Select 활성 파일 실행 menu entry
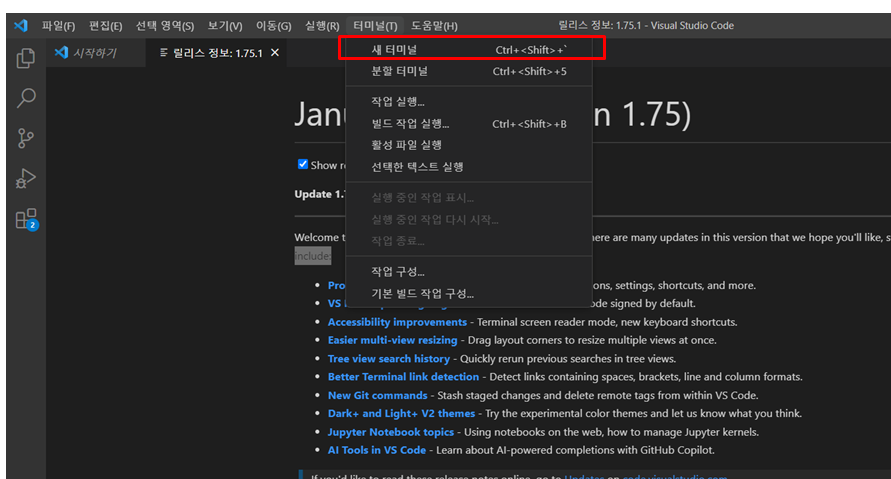The image size is (891, 479). tap(469, 145)
